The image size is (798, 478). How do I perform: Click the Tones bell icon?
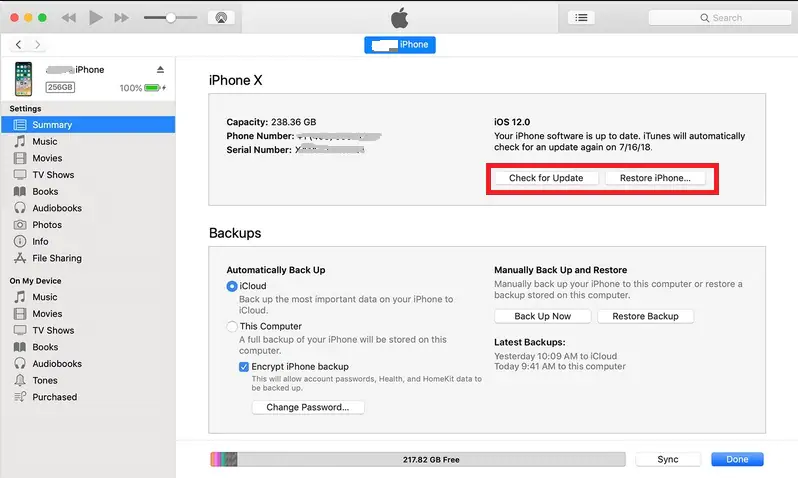click(x=20, y=380)
